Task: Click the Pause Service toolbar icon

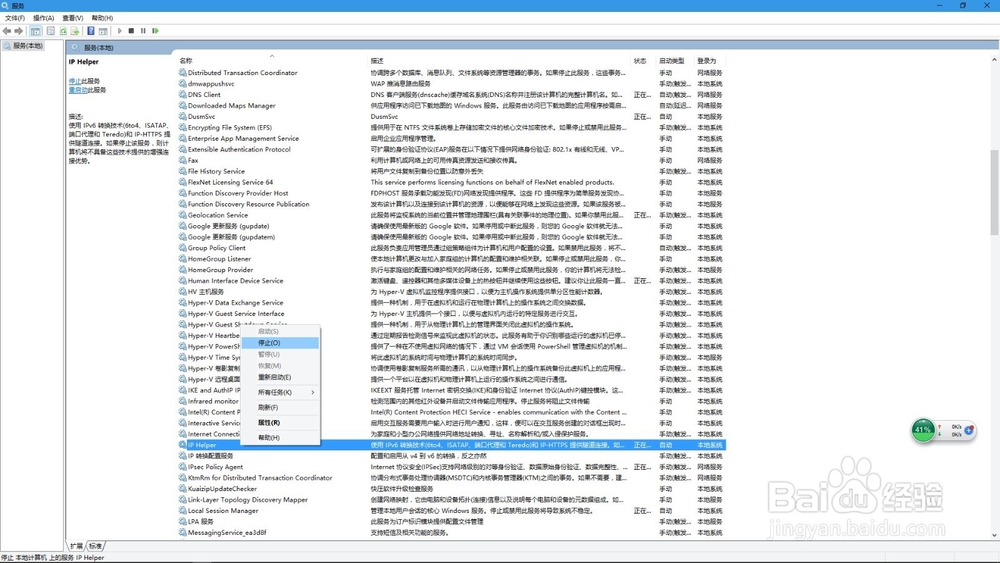Action: [x=143, y=31]
